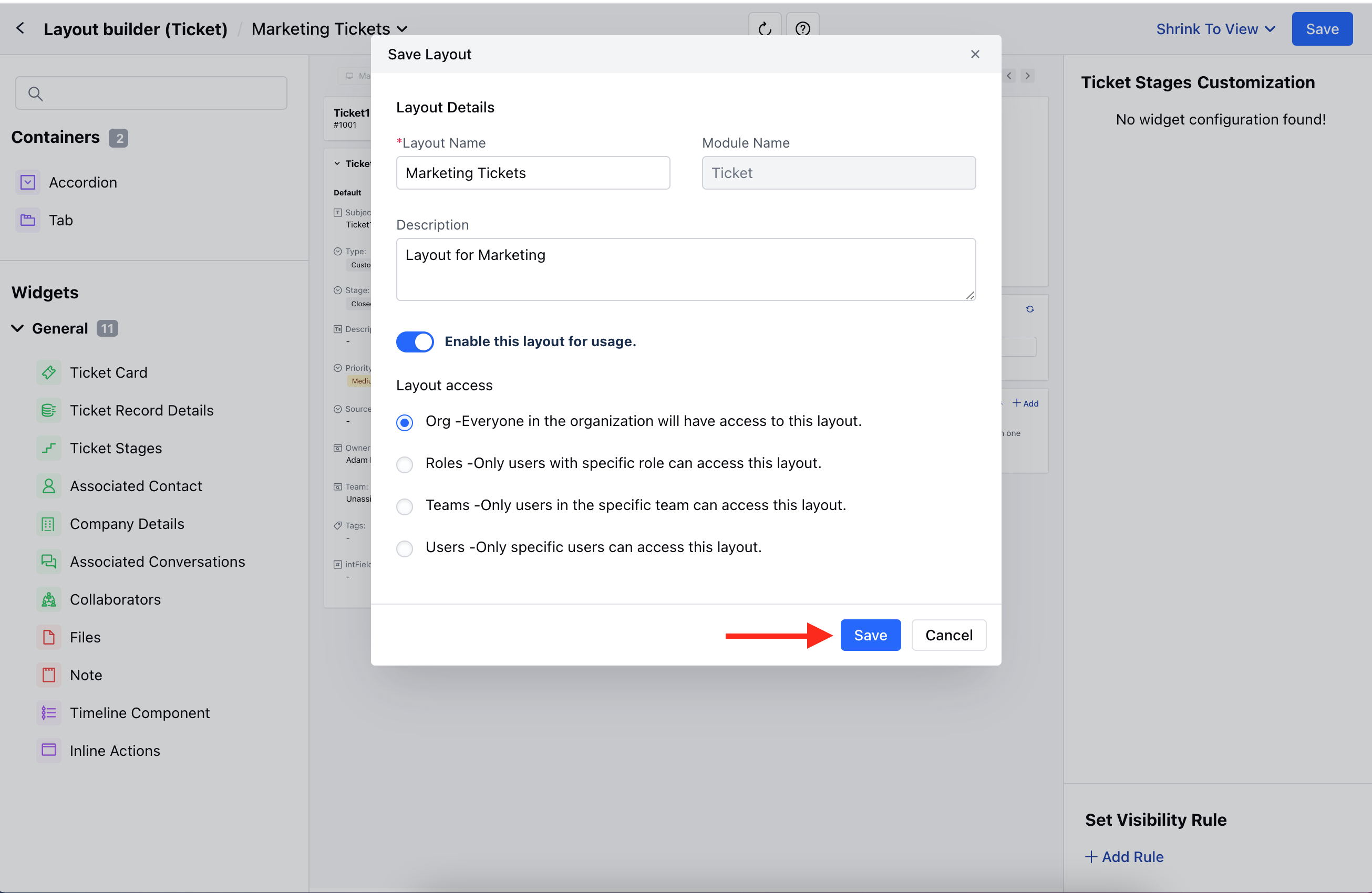Viewport: 1372px width, 893px height.
Task: Click the Tab container item
Action: click(x=60, y=220)
